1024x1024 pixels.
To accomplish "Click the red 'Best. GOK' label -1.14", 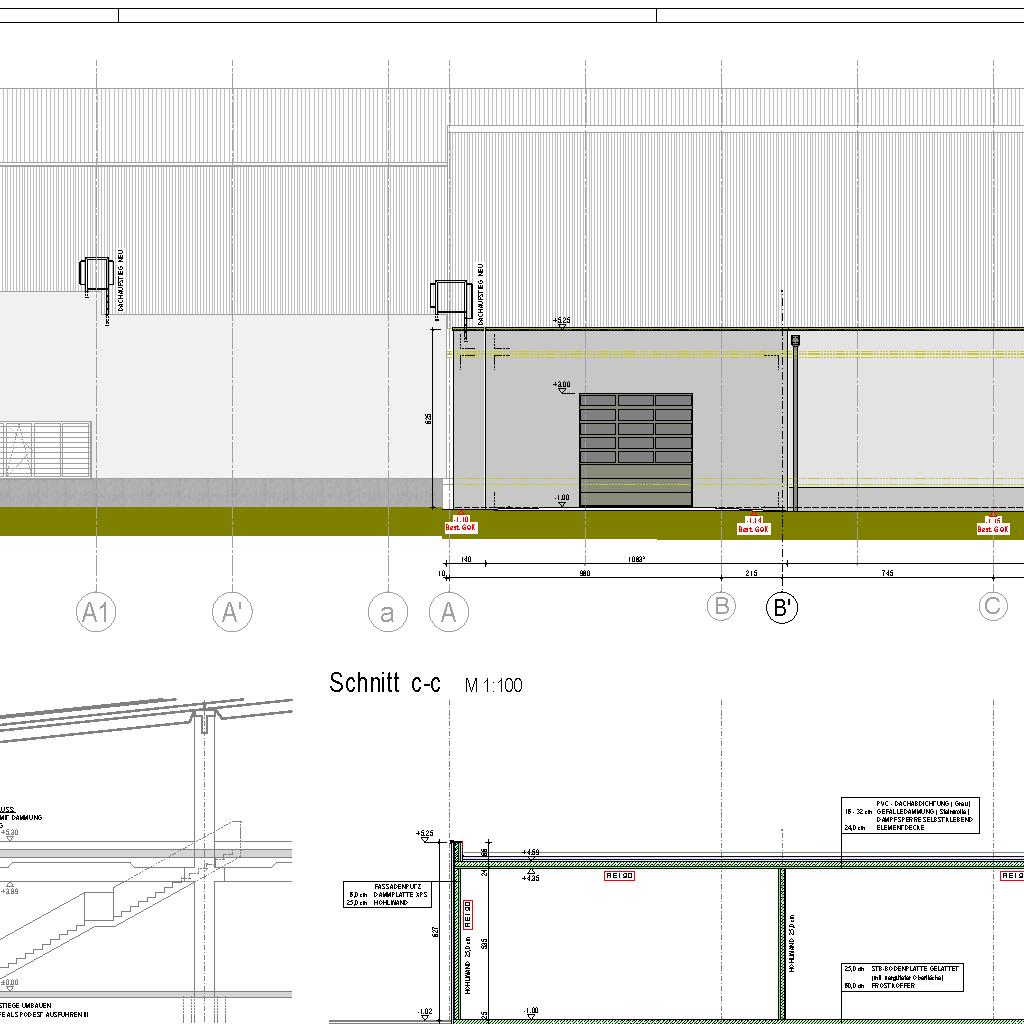I will [752, 525].
